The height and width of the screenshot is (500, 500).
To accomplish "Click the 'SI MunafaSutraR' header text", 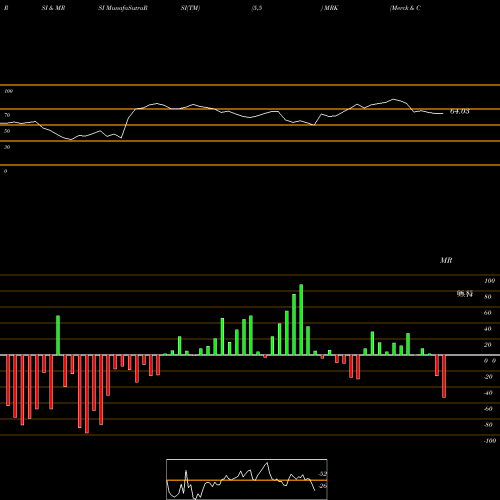I will pos(123,8).
